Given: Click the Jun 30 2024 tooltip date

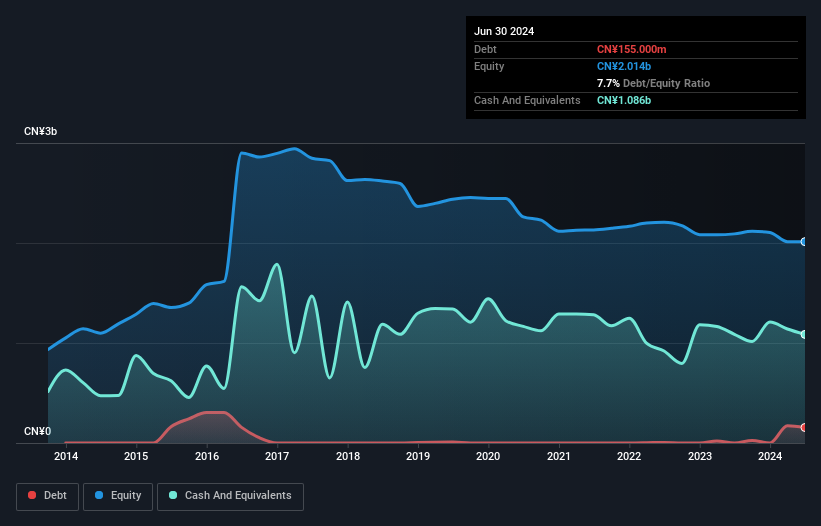Looking at the screenshot, I should tap(504, 31).
